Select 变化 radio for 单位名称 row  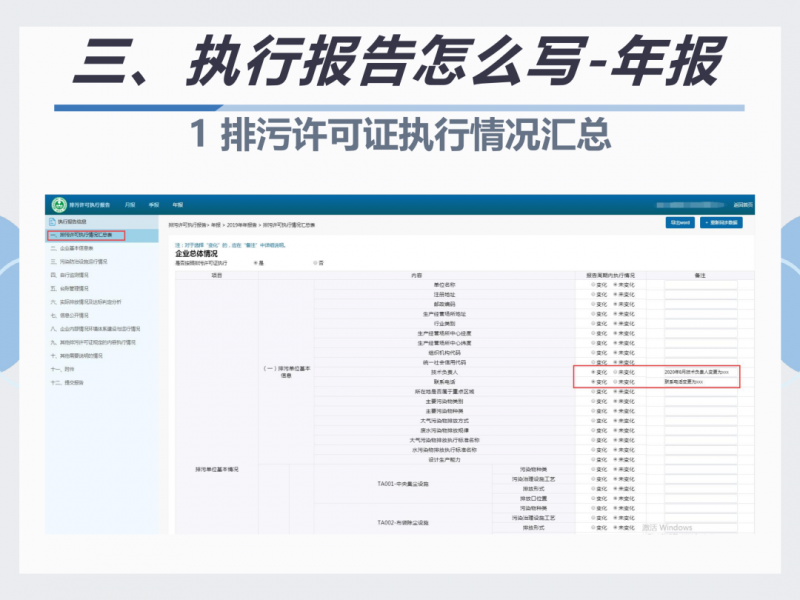coord(593,285)
